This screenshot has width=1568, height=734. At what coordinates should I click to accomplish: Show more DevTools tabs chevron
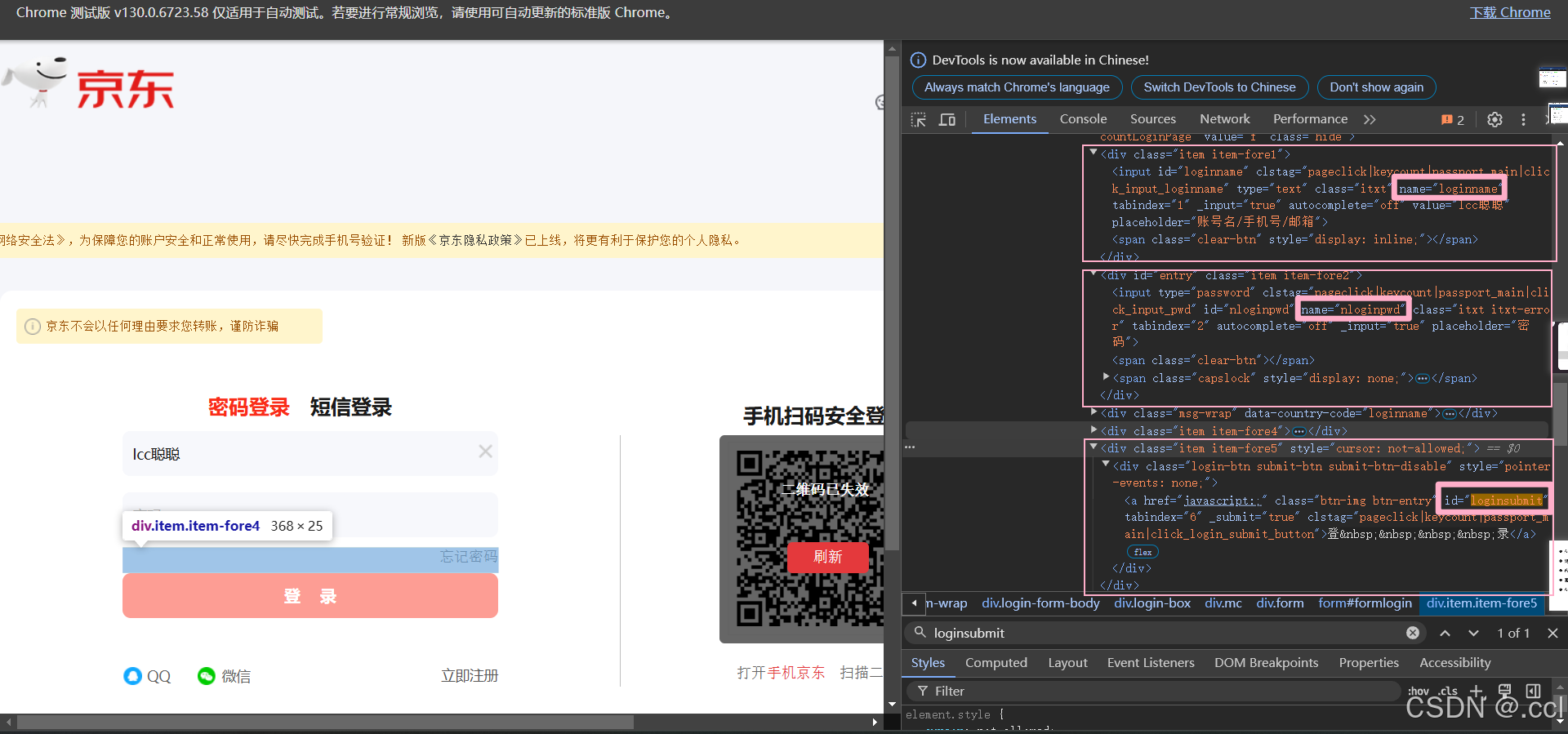[x=1370, y=120]
